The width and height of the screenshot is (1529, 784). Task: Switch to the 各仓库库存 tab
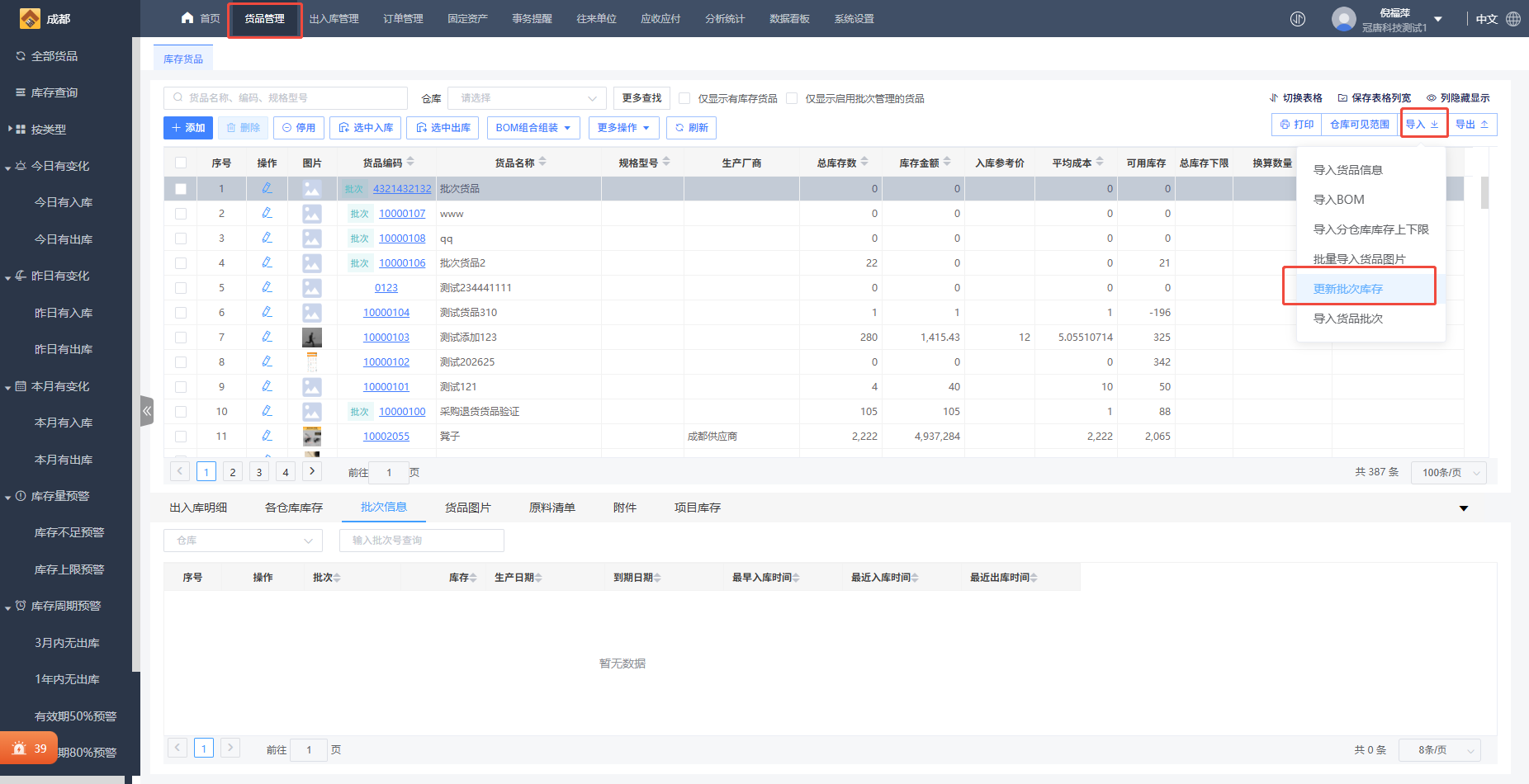point(293,508)
